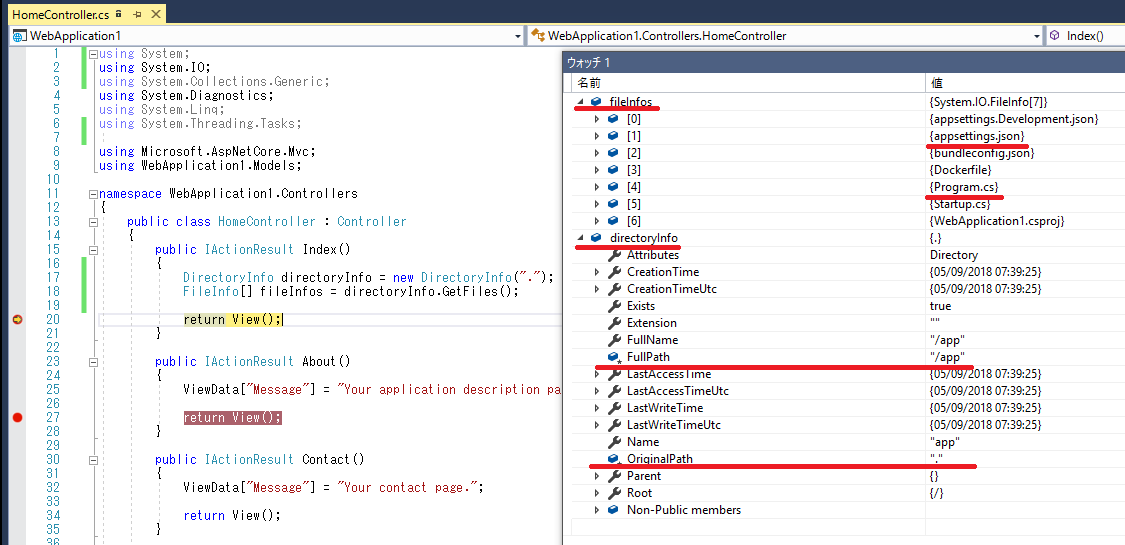Click the 値 column header
Viewport: 1125px width, 545px height.
pos(936,83)
